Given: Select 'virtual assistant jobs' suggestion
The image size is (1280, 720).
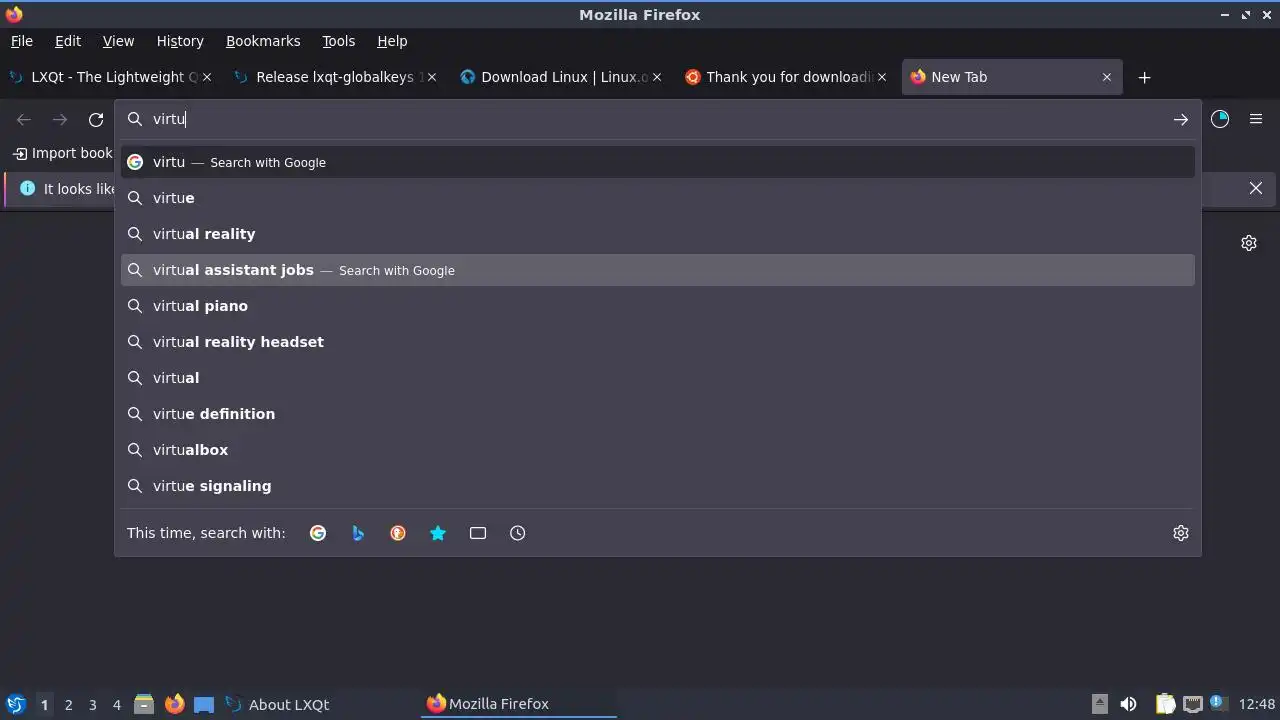Looking at the screenshot, I should [x=658, y=270].
